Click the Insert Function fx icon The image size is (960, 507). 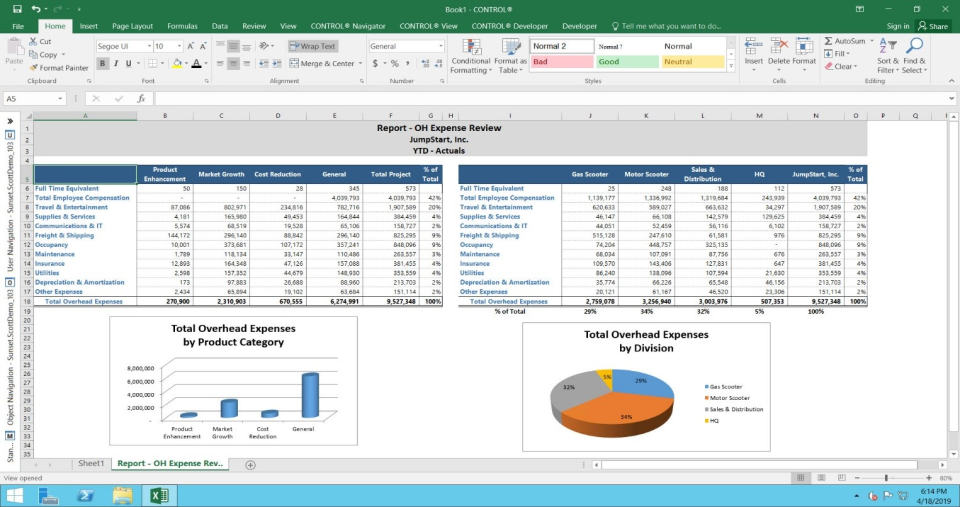141,99
